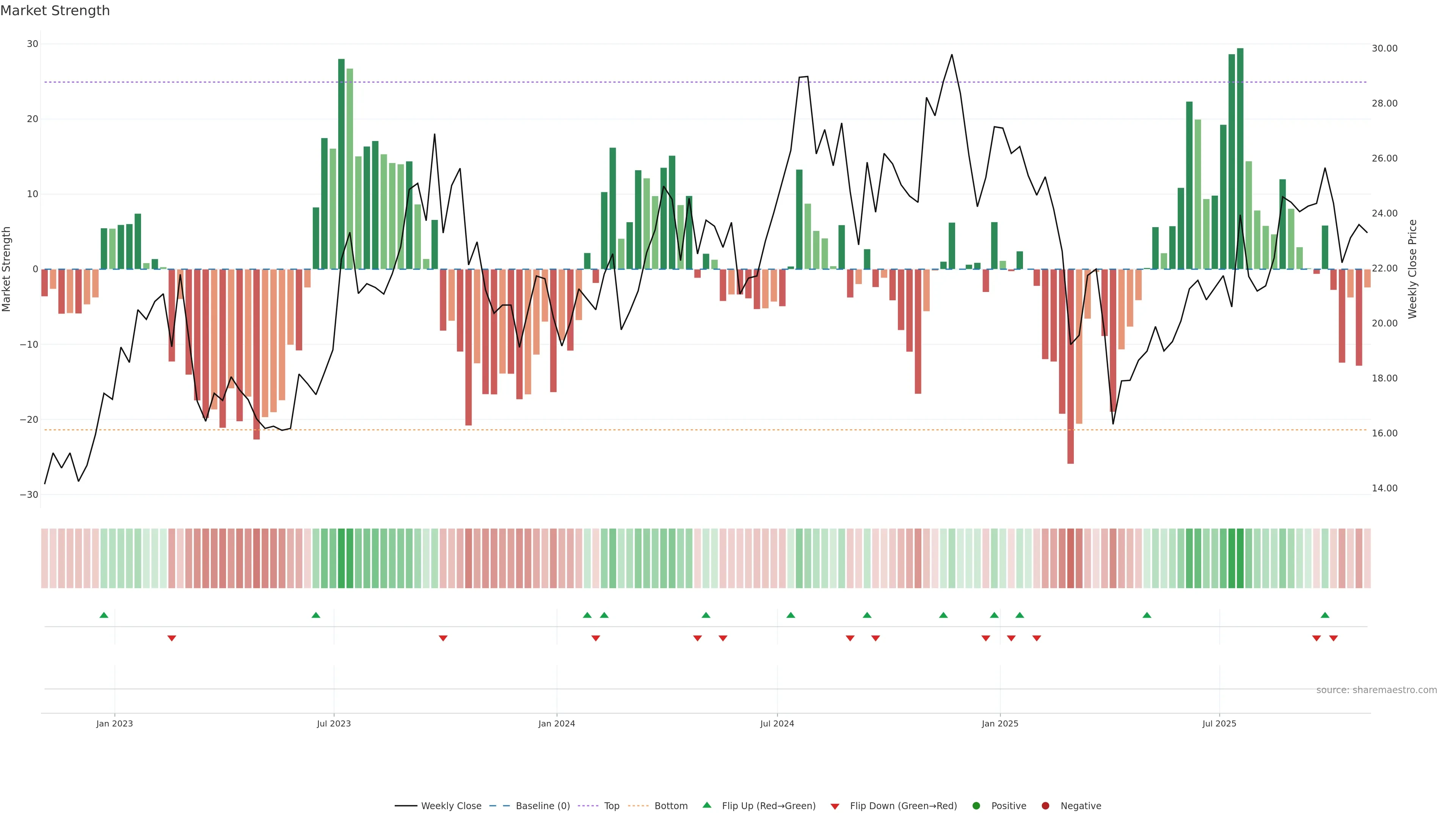
Task: Click the Jan 2024 x-axis label
Action: 557,723
